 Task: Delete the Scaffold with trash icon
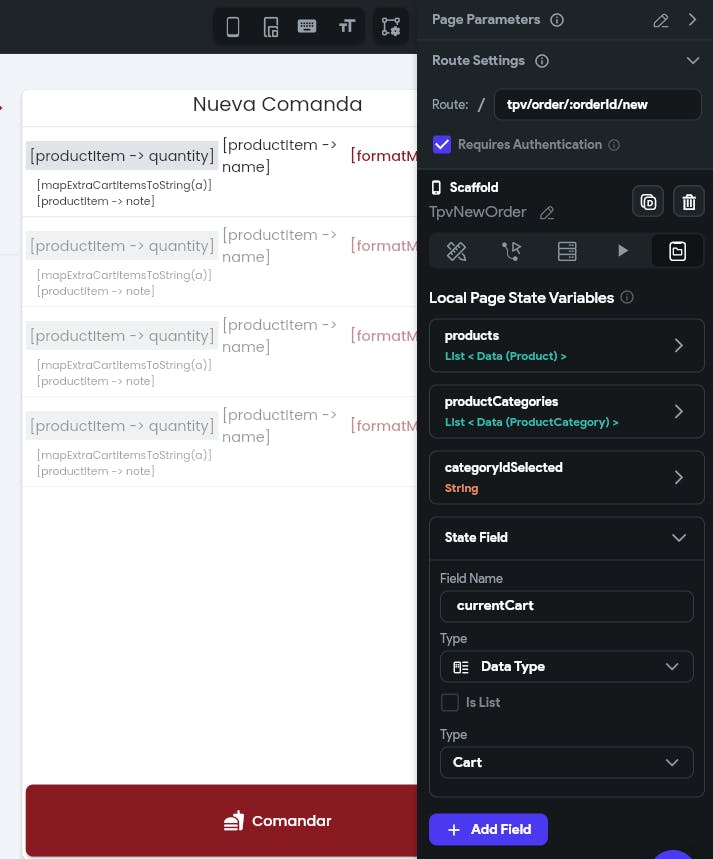(x=688, y=202)
